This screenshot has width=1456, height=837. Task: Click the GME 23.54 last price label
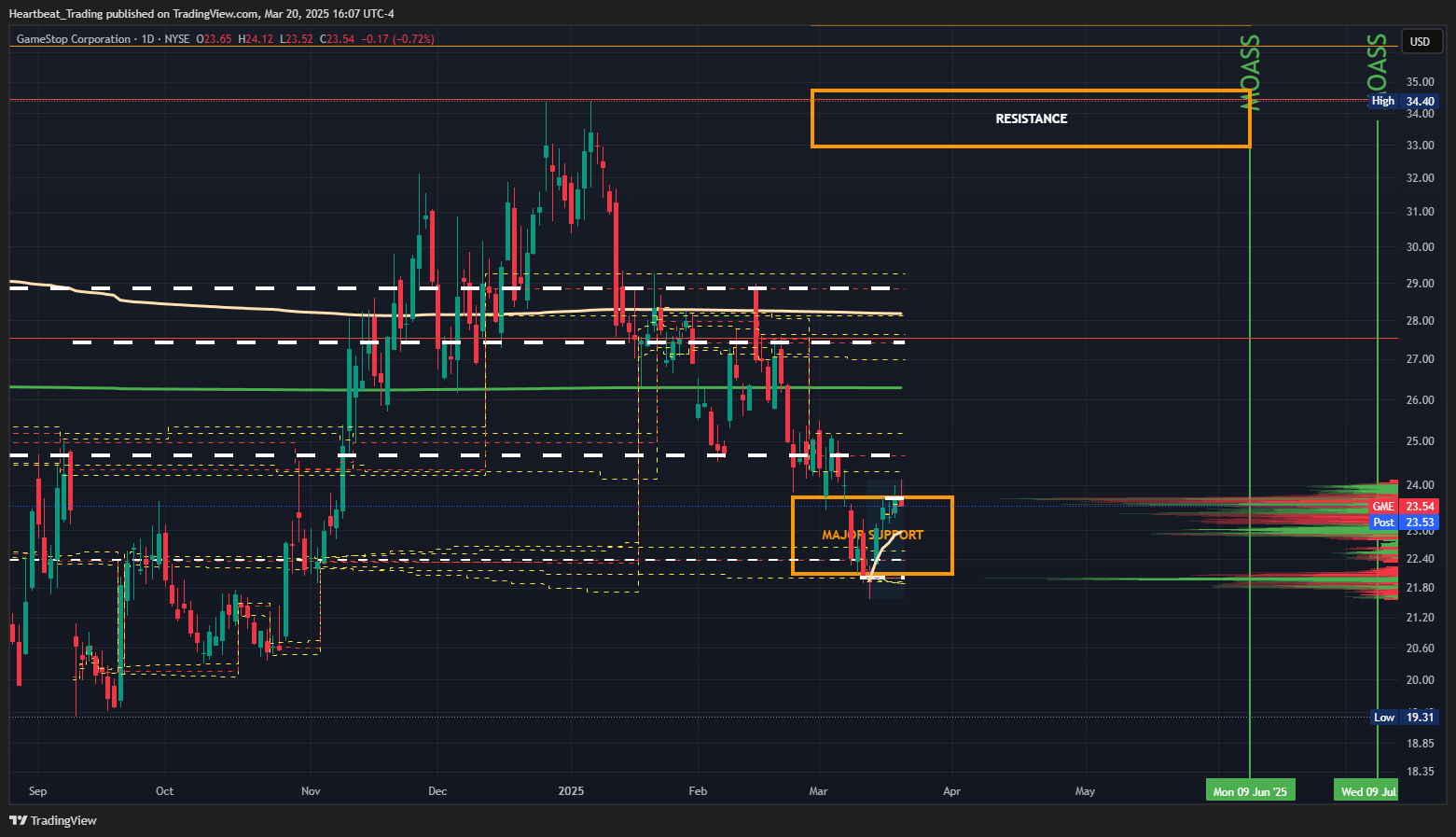[1404, 507]
